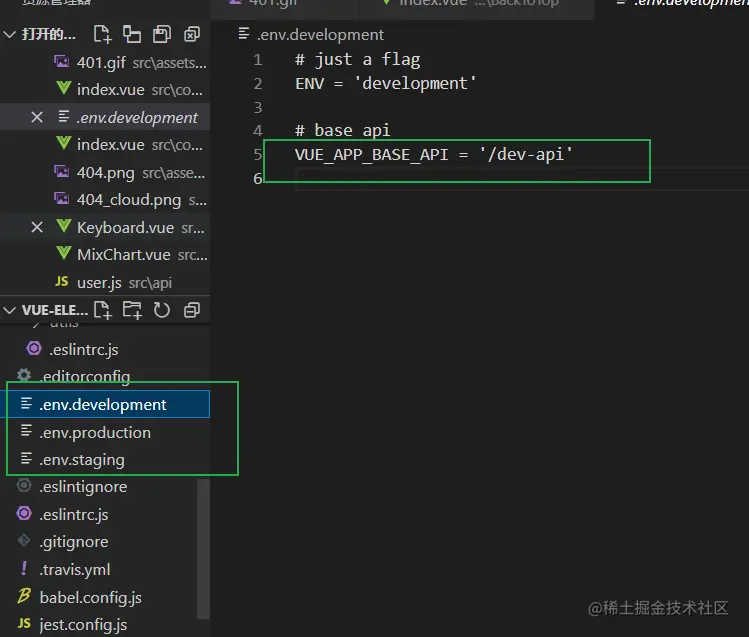The image size is (749, 637).
Task: Open index.vue listed above 404.png
Action: coord(105,145)
